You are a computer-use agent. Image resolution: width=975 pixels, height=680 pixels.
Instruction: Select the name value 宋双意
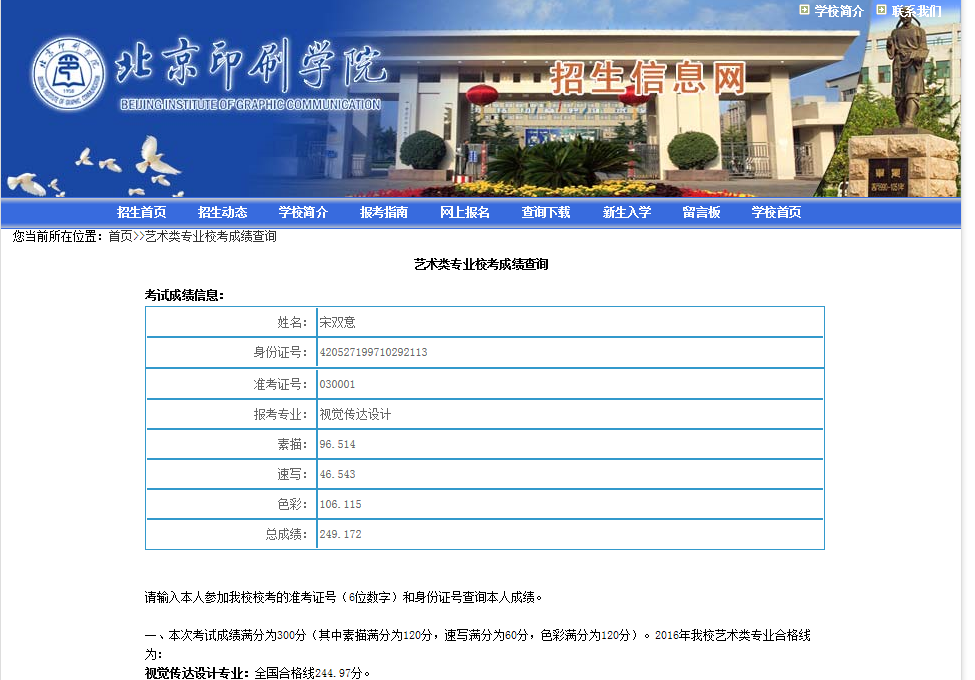pos(337,322)
